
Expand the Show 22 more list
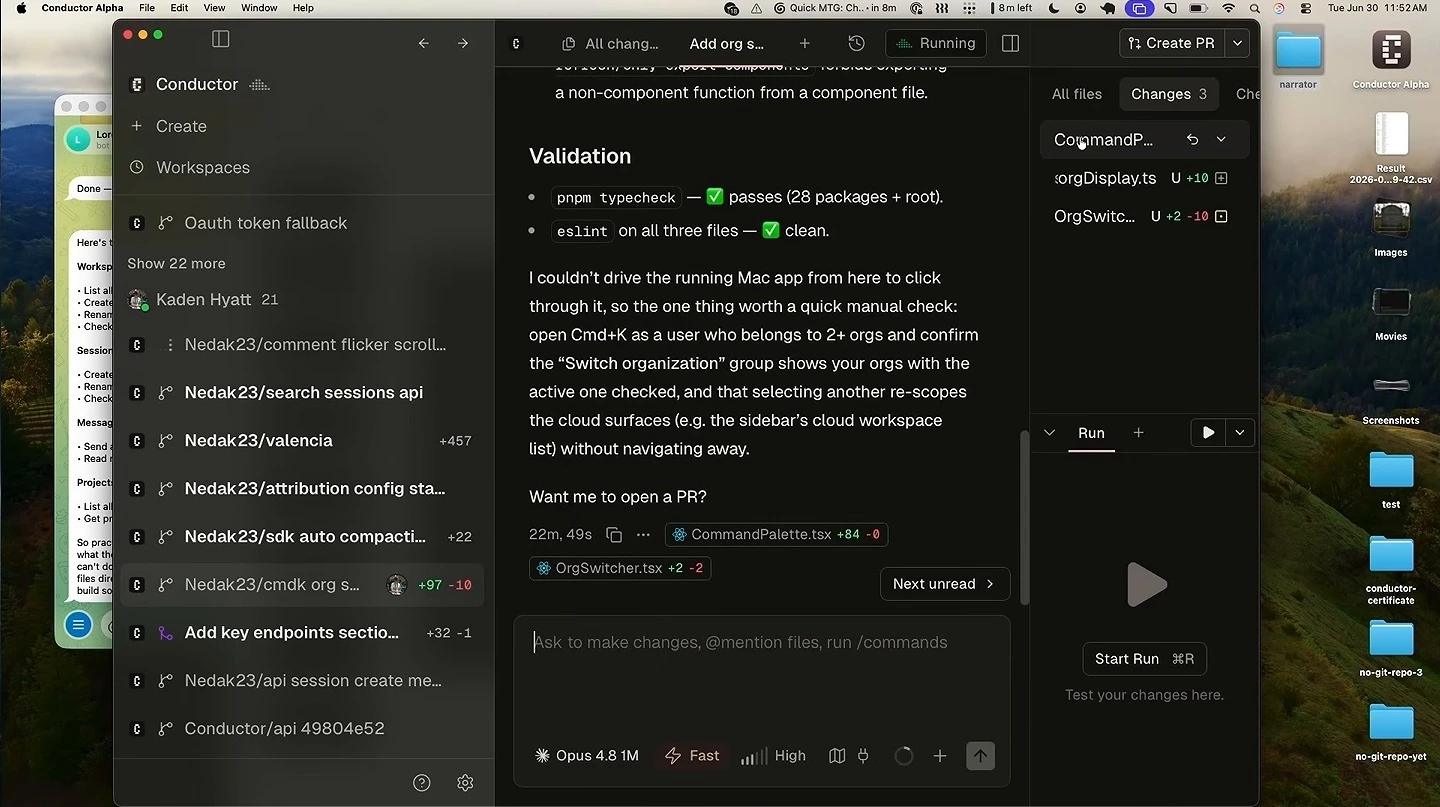click(x=176, y=264)
